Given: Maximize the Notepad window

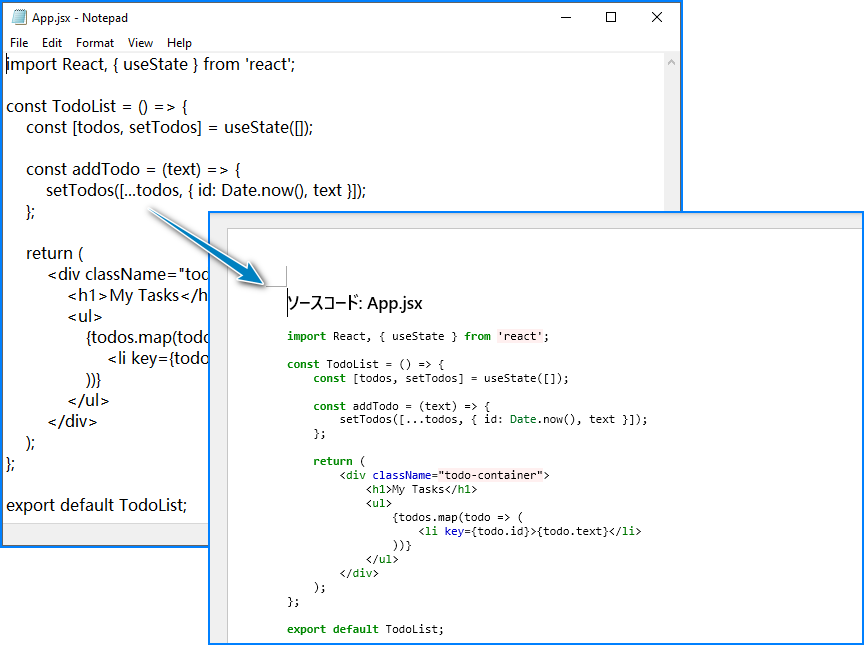Looking at the screenshot, I should tap(611, 18).
